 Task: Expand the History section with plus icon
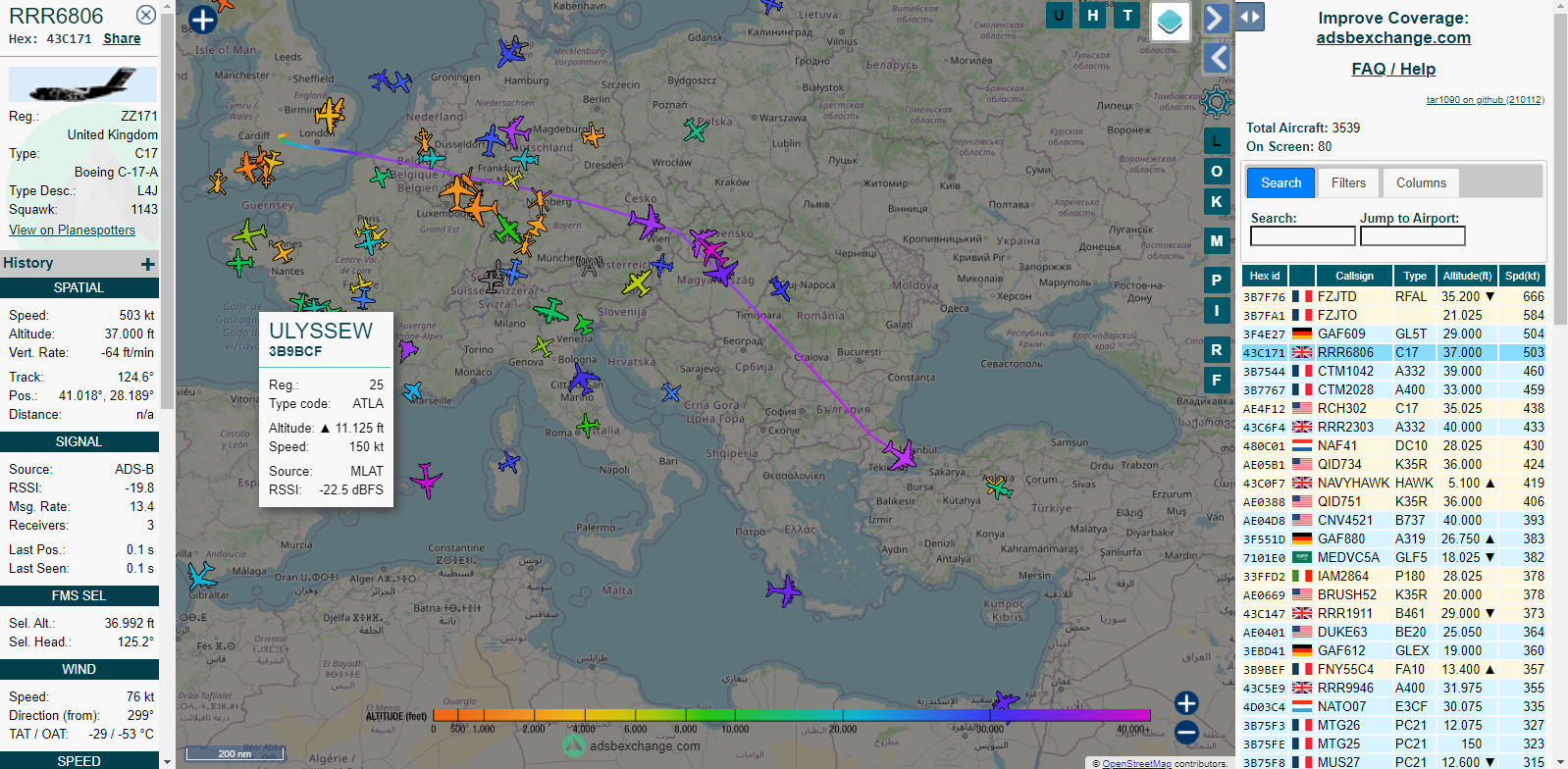coord(147,264)
